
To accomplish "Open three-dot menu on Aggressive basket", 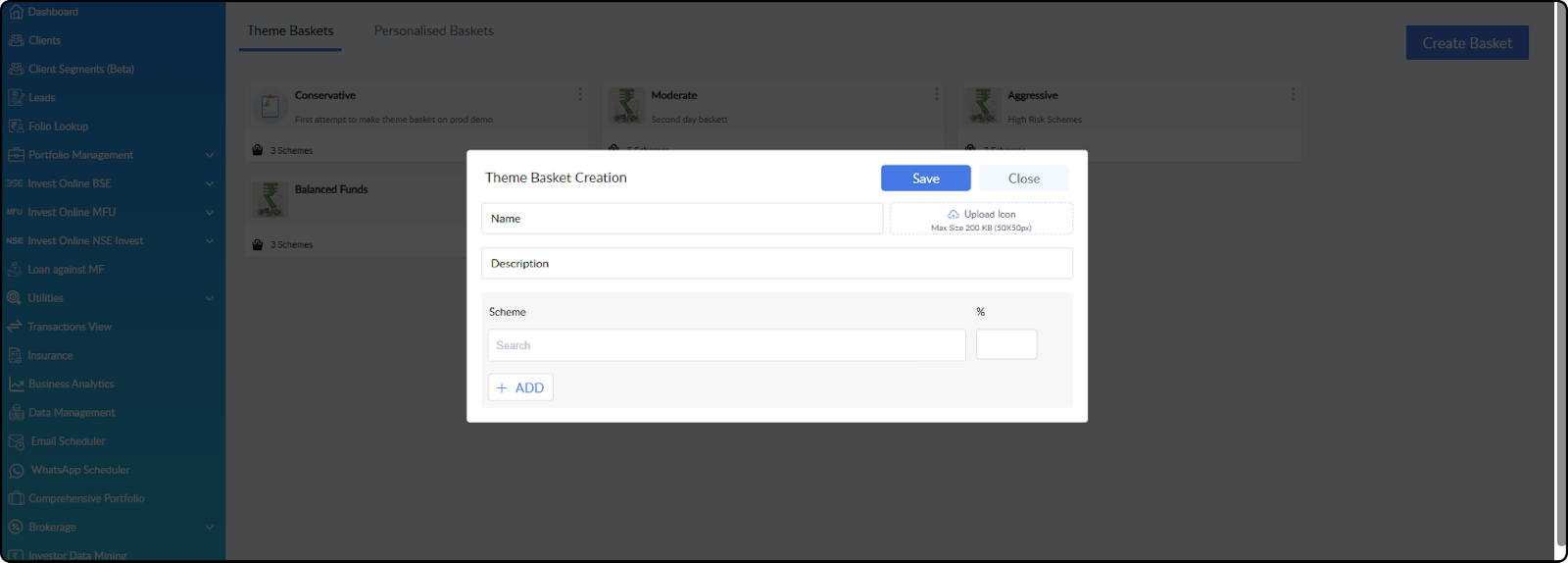I will (x=1293, y=94).
